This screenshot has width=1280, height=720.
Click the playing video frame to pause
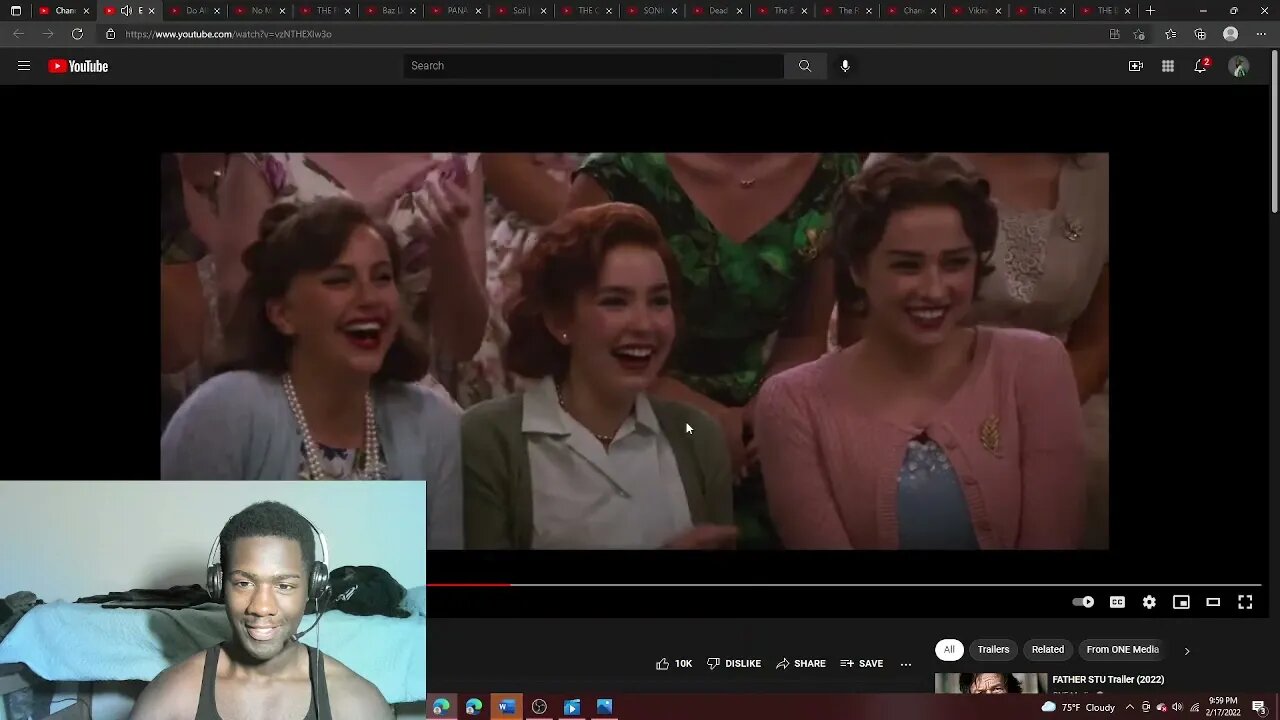click(x=635, y=350)
